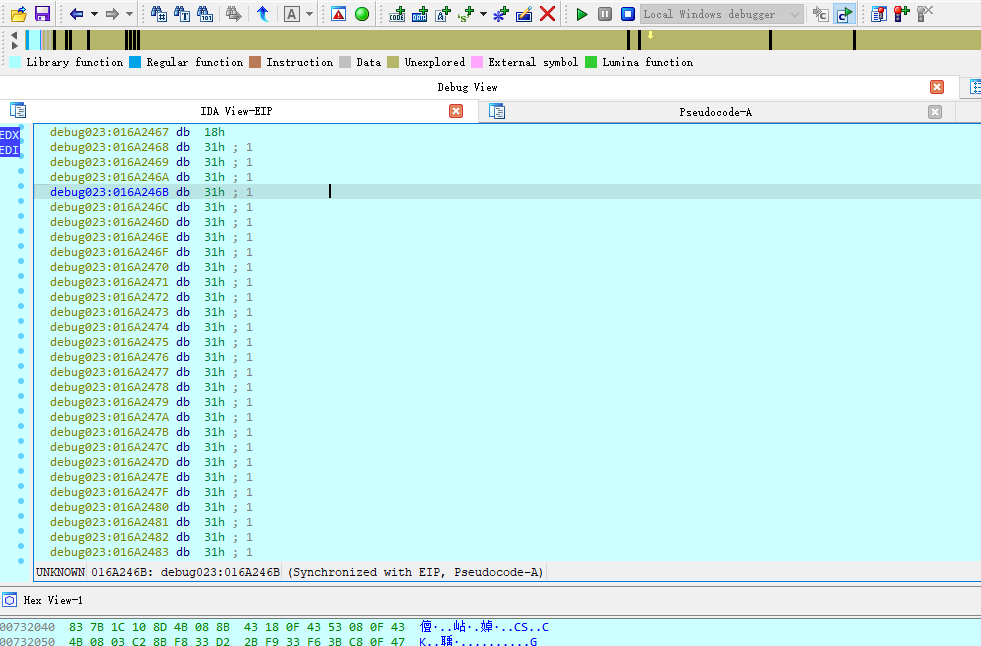
Task: Click the Open file folder icon
Action: tap(19, 14)
